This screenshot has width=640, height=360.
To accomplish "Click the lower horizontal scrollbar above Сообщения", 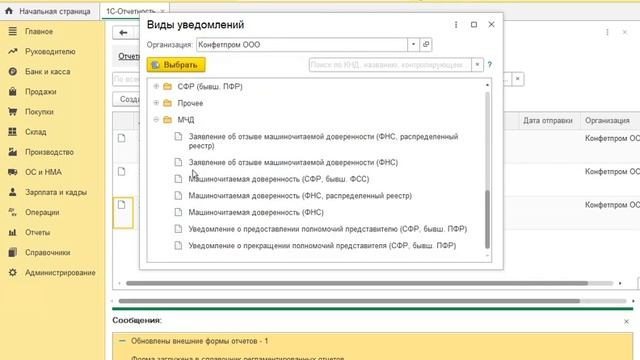I will click(x=349, y=301).
